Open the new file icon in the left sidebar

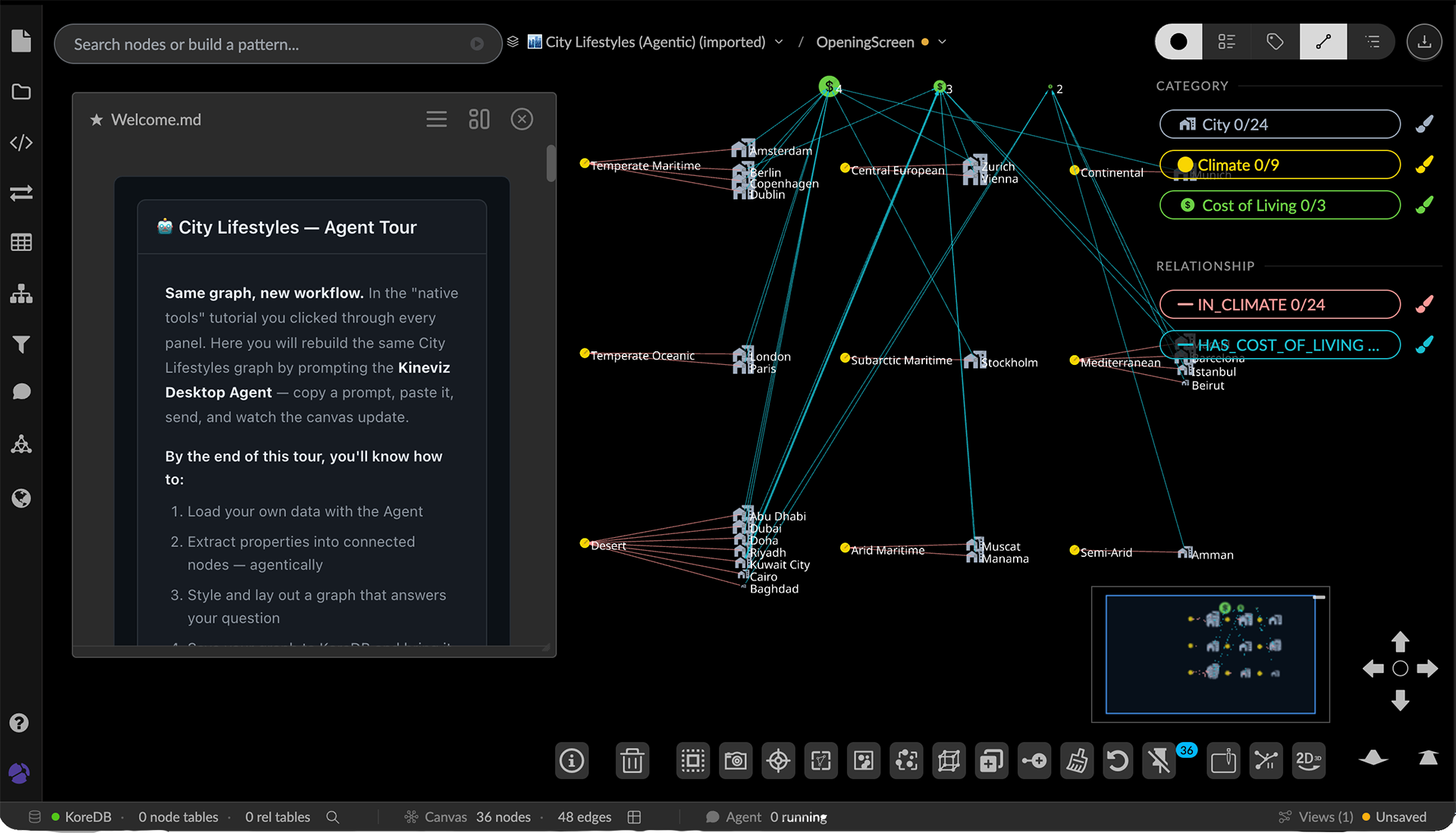pos(21,41)
